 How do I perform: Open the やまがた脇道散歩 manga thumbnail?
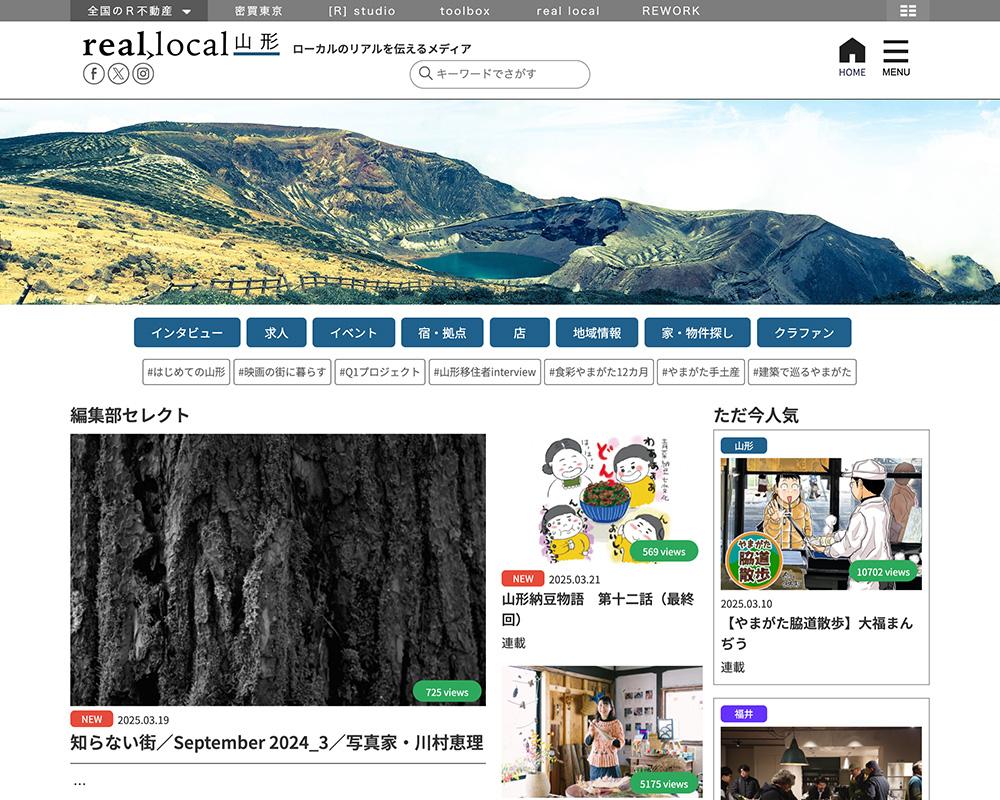click(821, 524)
